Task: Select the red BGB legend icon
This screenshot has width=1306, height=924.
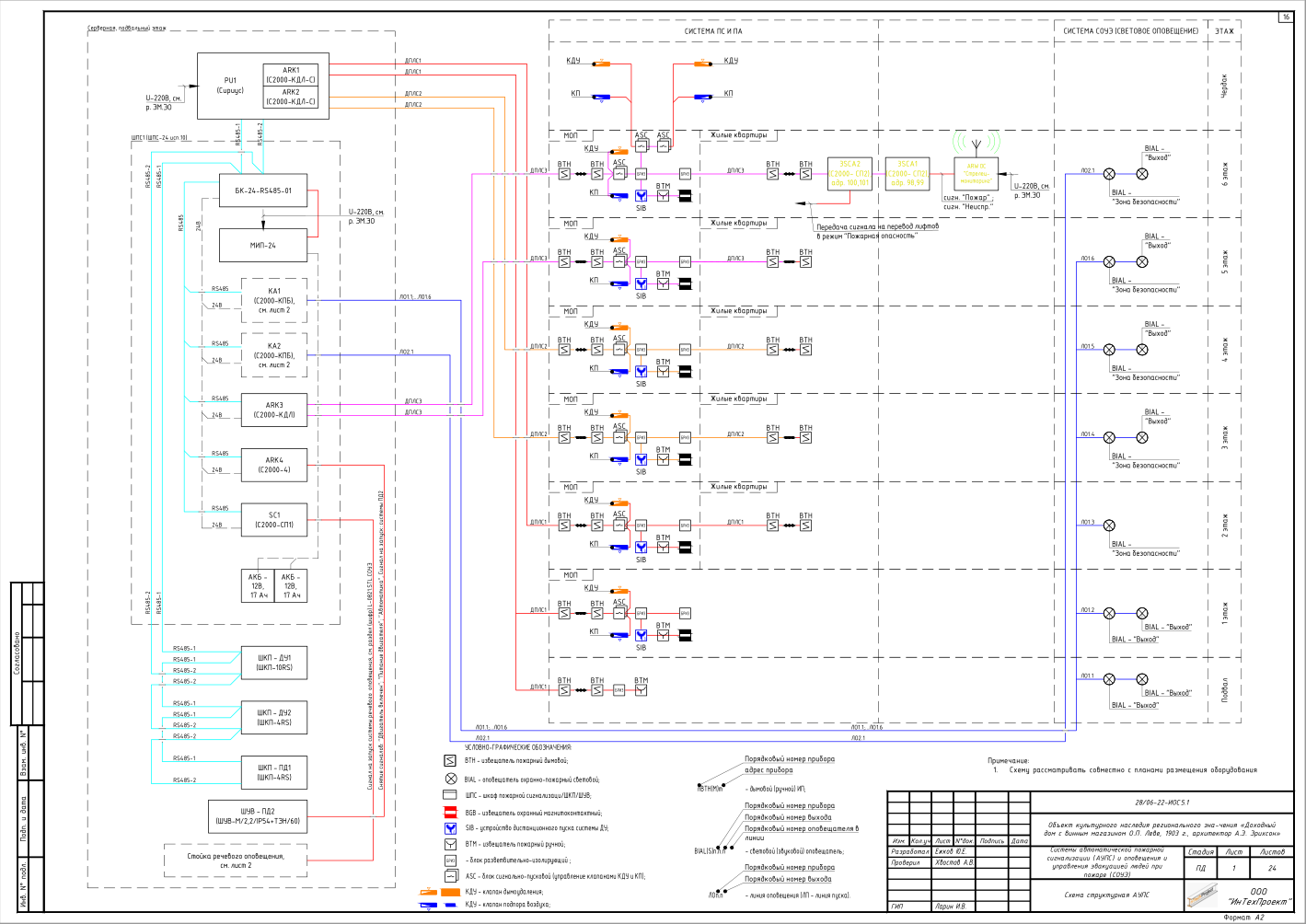Action: [x=450, y=813]
